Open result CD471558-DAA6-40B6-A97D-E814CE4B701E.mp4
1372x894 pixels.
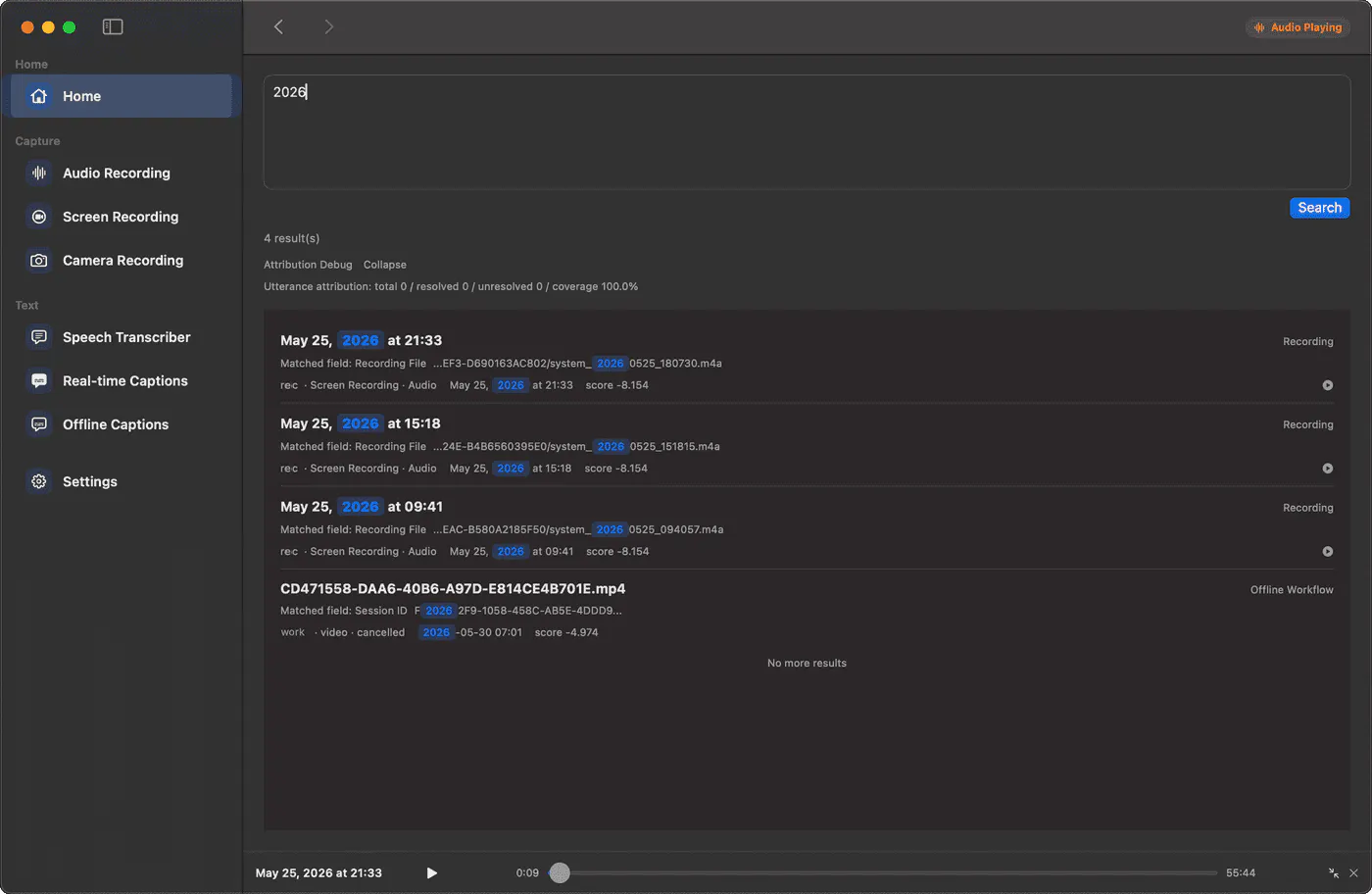tap(807, 610)
